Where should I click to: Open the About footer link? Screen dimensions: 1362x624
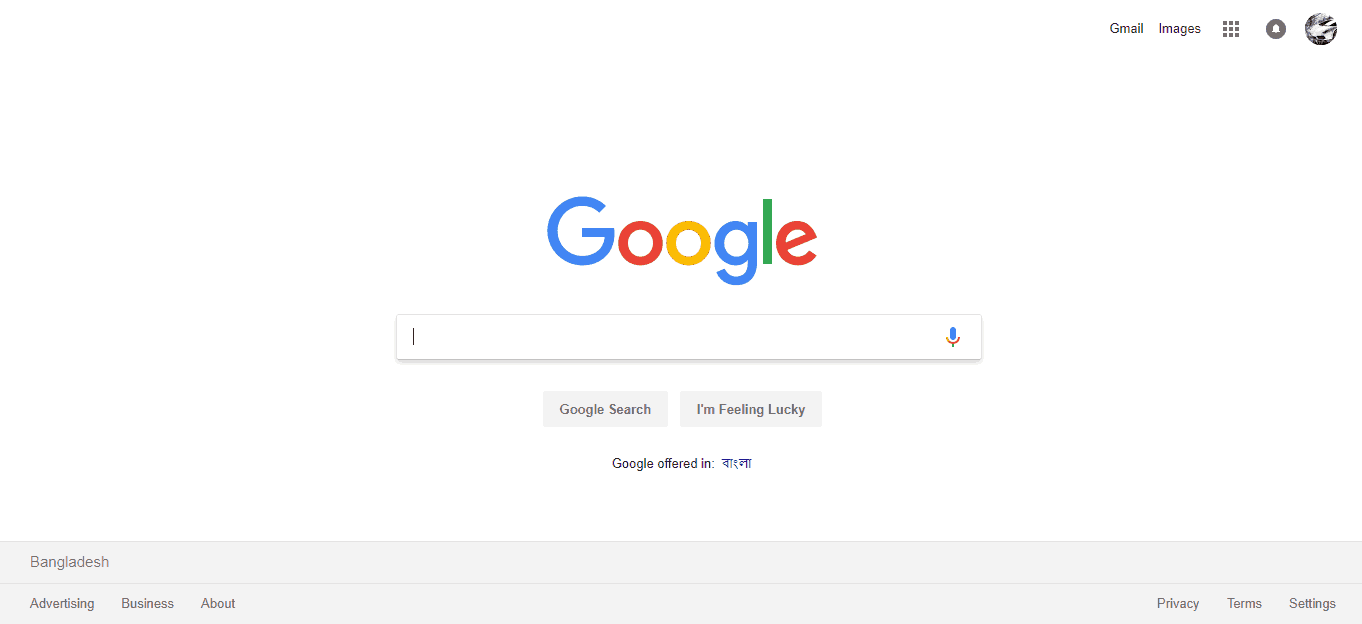pyautogui.click(x=218, y=603)
